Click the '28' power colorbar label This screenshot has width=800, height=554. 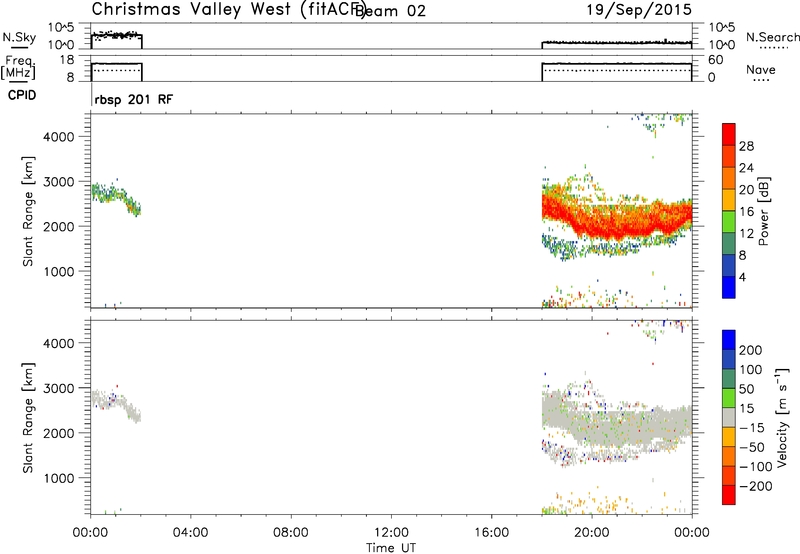click(x=746, y=146)
